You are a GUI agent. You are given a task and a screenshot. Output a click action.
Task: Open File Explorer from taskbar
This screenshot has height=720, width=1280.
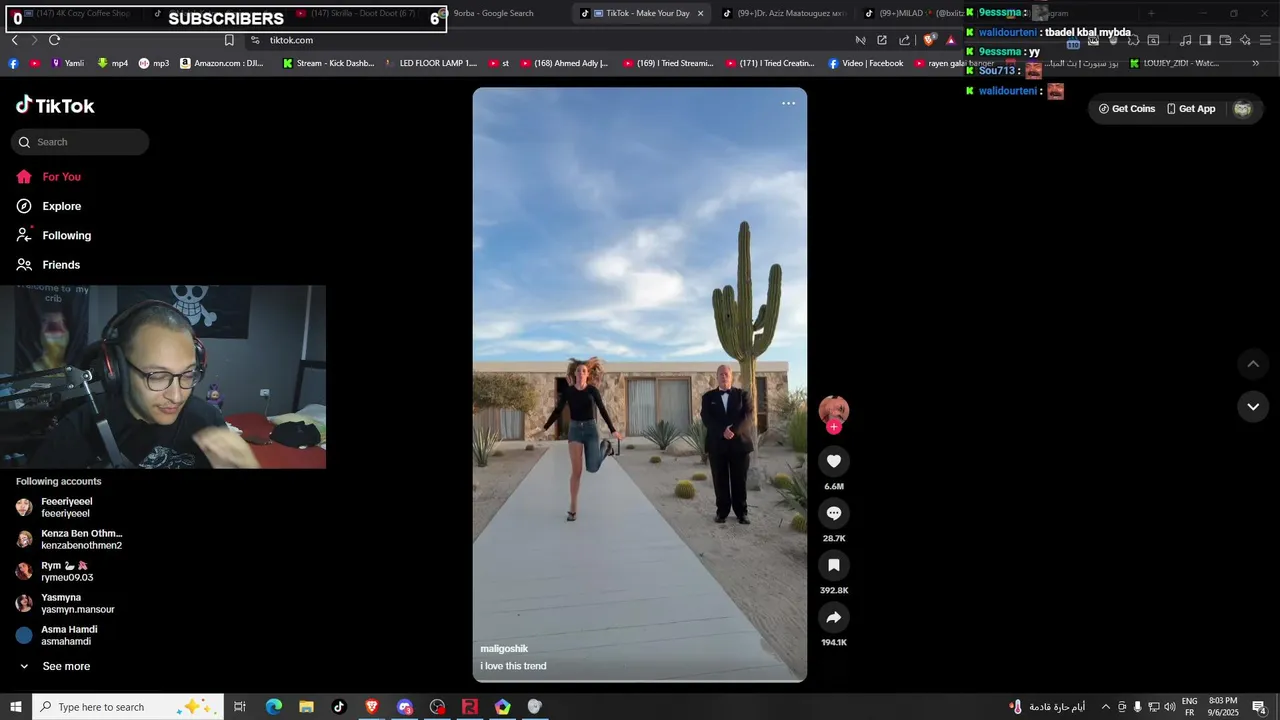306,707
